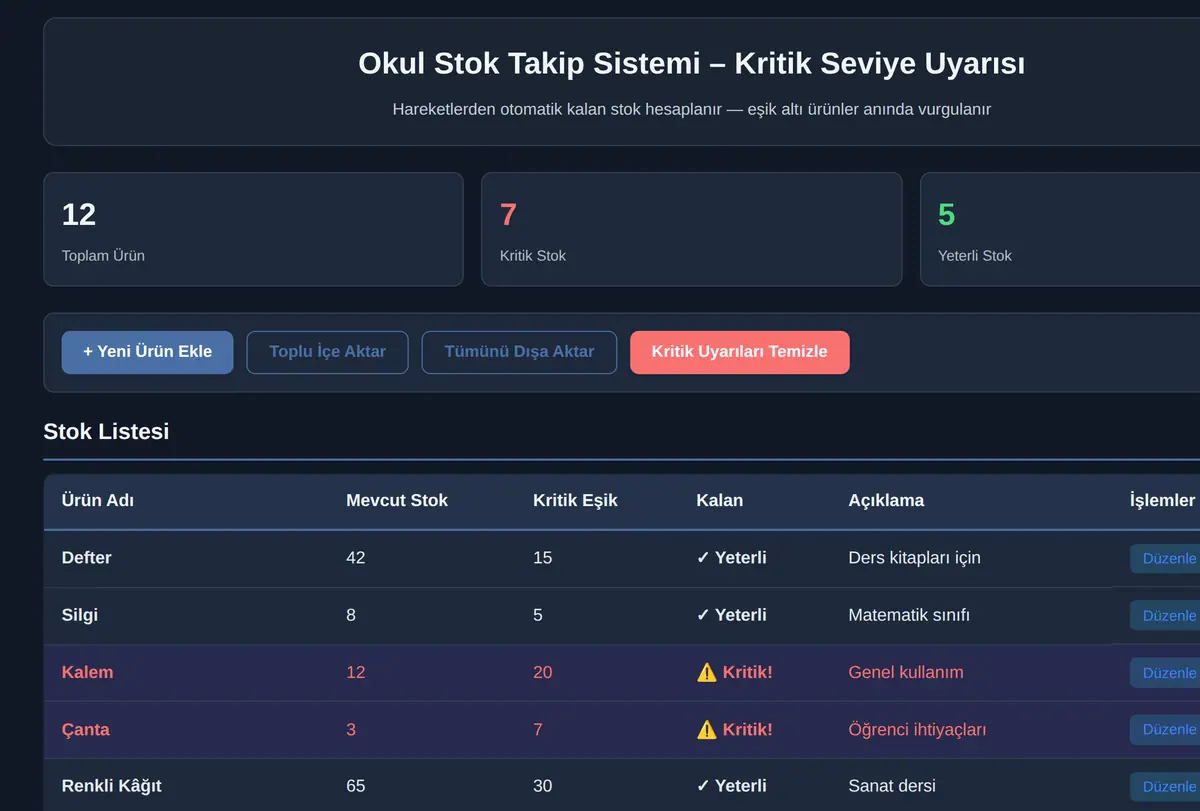Click the 'Genel kullanım' description
The height and width of the screenshot is (811, 1200).
[906, 672]
